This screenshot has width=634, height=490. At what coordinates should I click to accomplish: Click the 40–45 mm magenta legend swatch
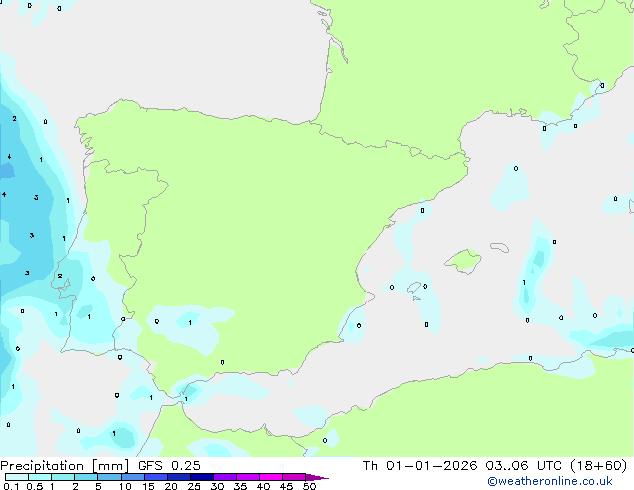pyautogui.click(x=271, y=477)
